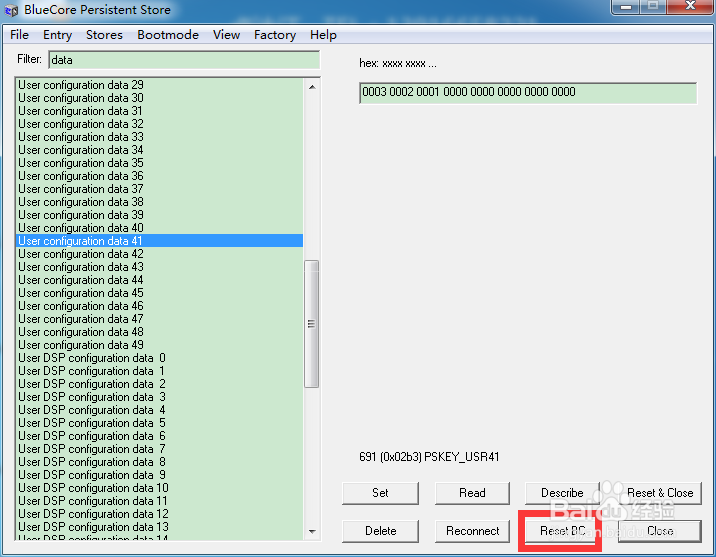Open the Help menu
Image resolution: width=716 pixels, height=557 pixels.
[x=323, y=35]
